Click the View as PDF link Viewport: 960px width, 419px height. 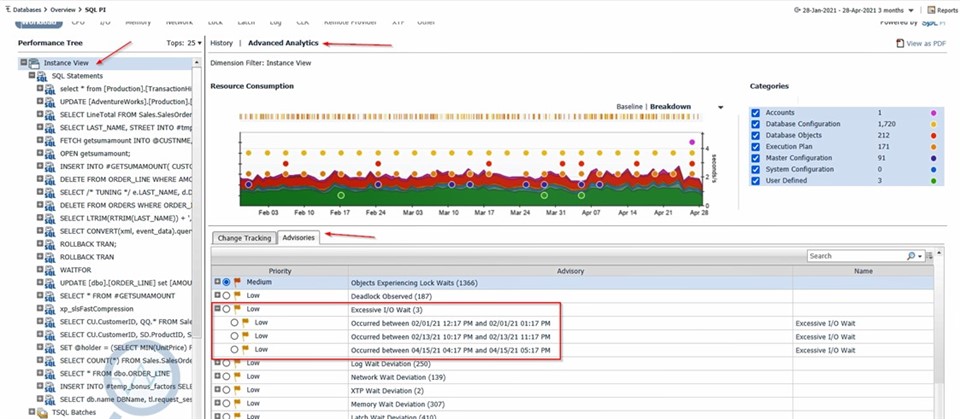tap(926, 43)
